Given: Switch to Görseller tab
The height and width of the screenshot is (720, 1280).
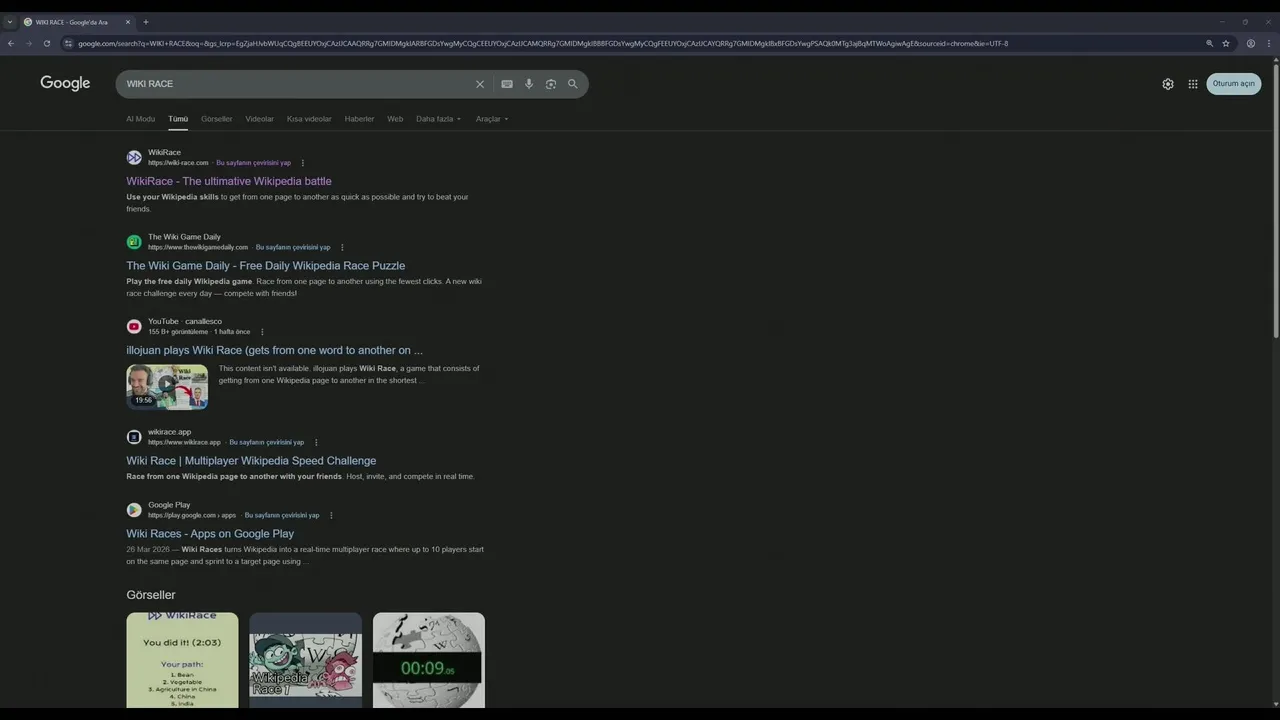Looking at the screenshot, I should (x=216, y=119).
